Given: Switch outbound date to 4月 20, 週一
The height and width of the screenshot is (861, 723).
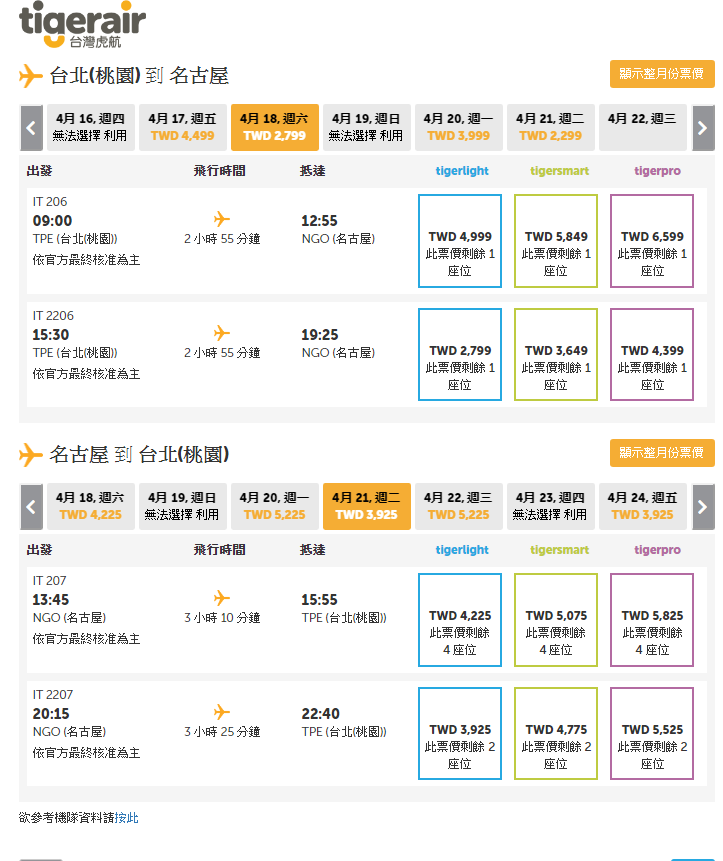Looking at the screenshot, I should (x=459, y=127).
